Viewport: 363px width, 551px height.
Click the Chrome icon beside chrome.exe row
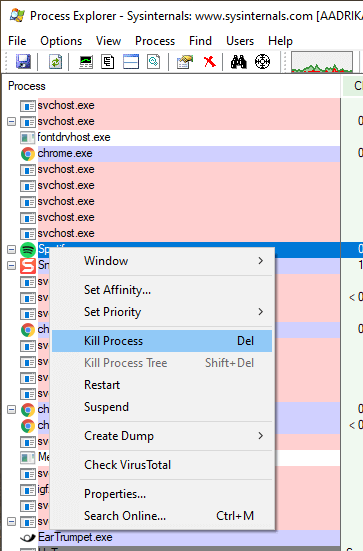pyautogui.click(x=28, y=154)
